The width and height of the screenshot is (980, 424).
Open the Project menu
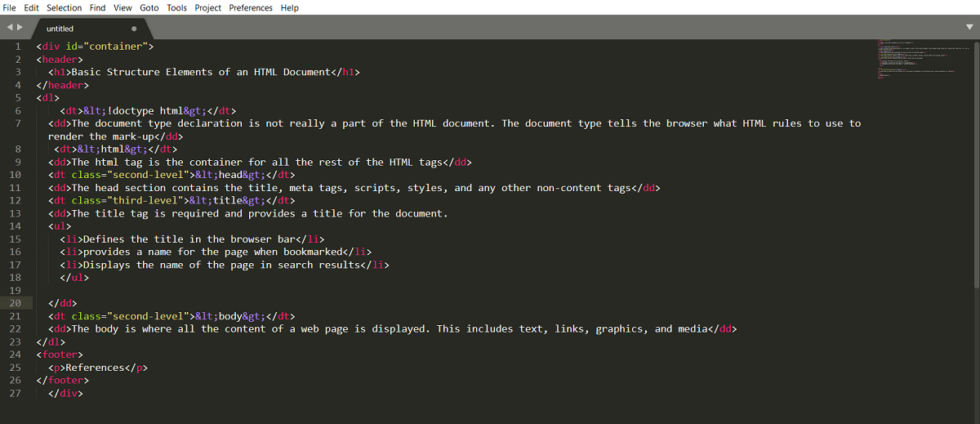coord(208,8)
